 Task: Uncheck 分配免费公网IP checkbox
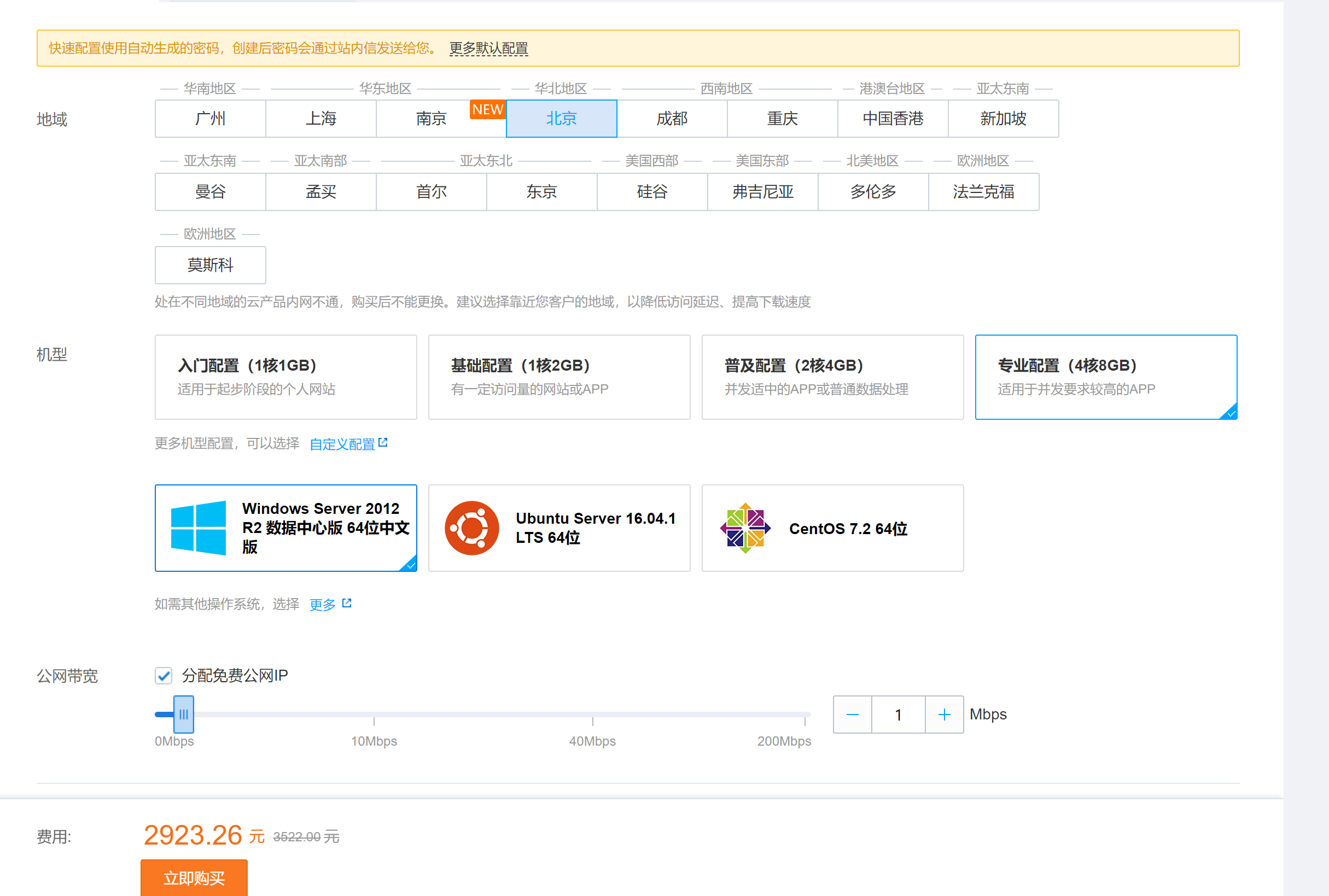click(x=164, y=676)
